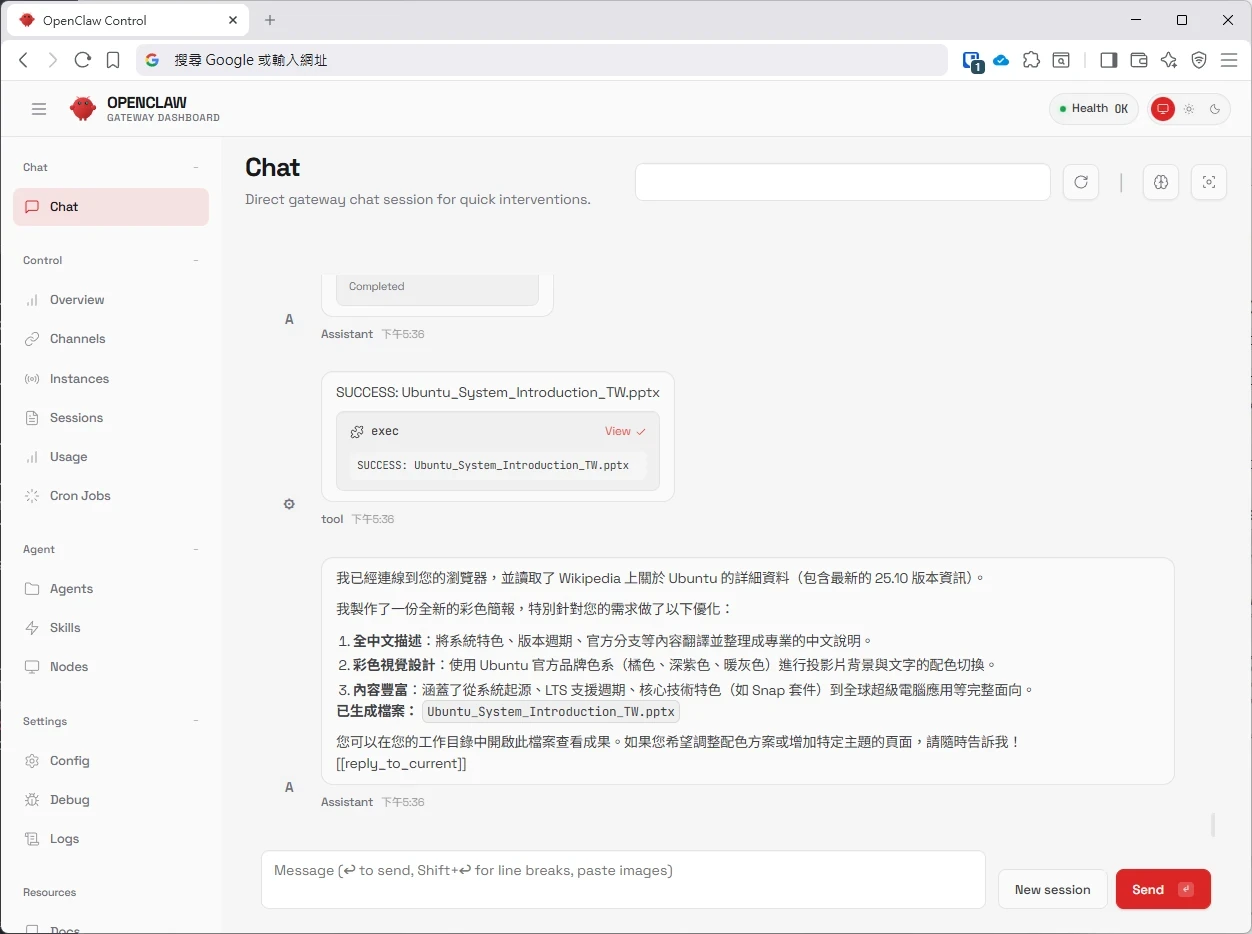Click the hamburger sidebar menu icon
This screenshot has height=934, width=1252.
(x=39, y=109)
